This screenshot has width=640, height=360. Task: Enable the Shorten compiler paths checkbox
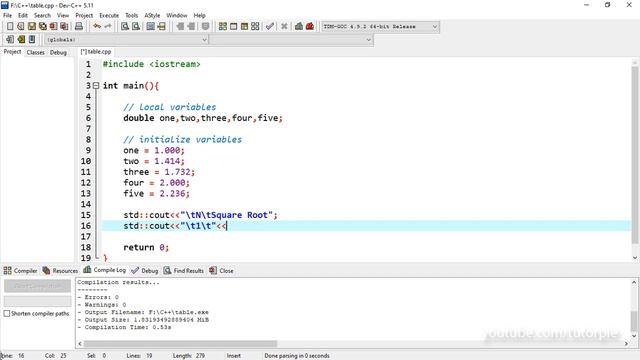7,313
